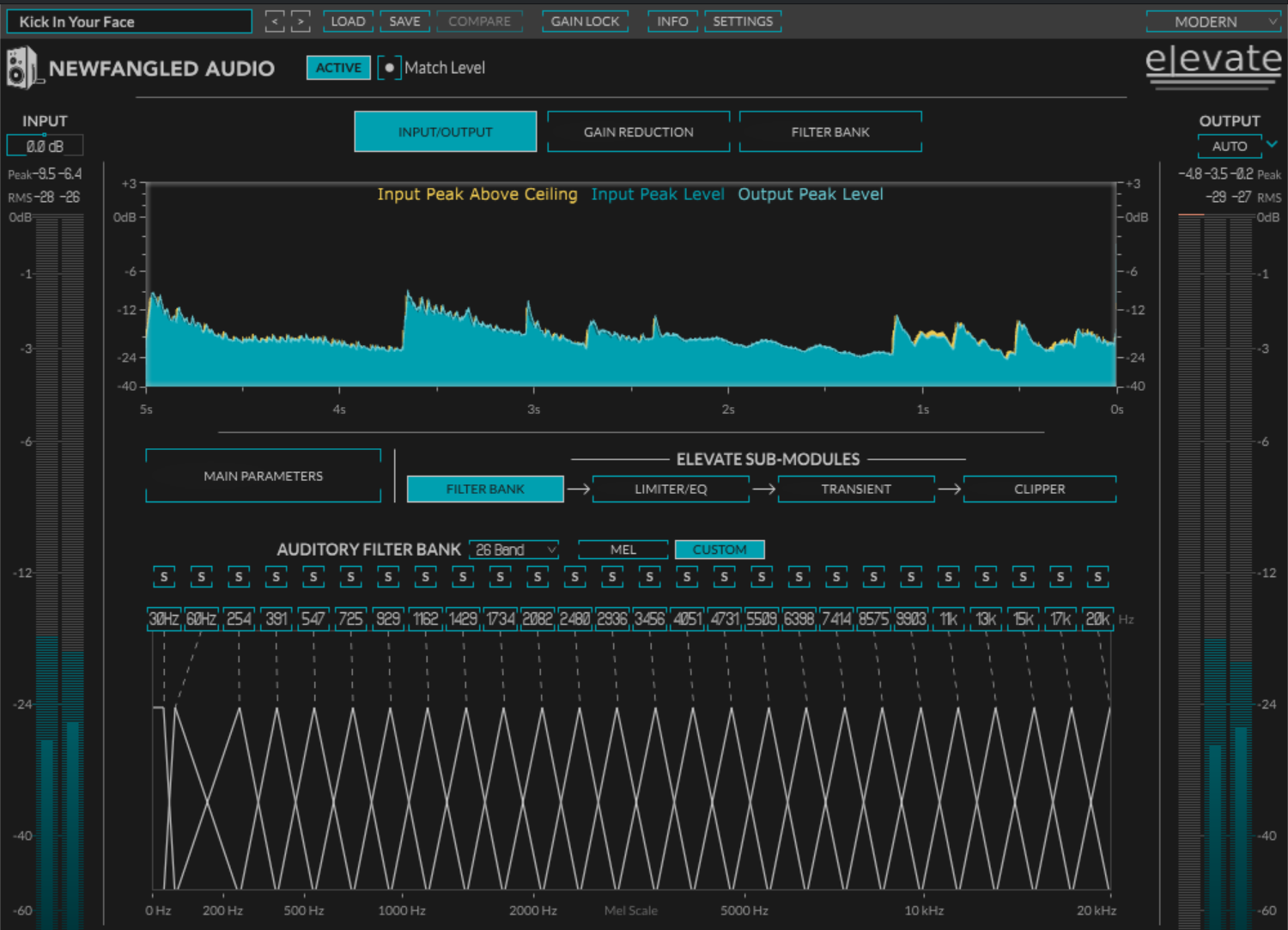Select the TRANSIENT sub-module
Image resolution: width=1288 pixels, height=930 pixels.
coord(856,489)
